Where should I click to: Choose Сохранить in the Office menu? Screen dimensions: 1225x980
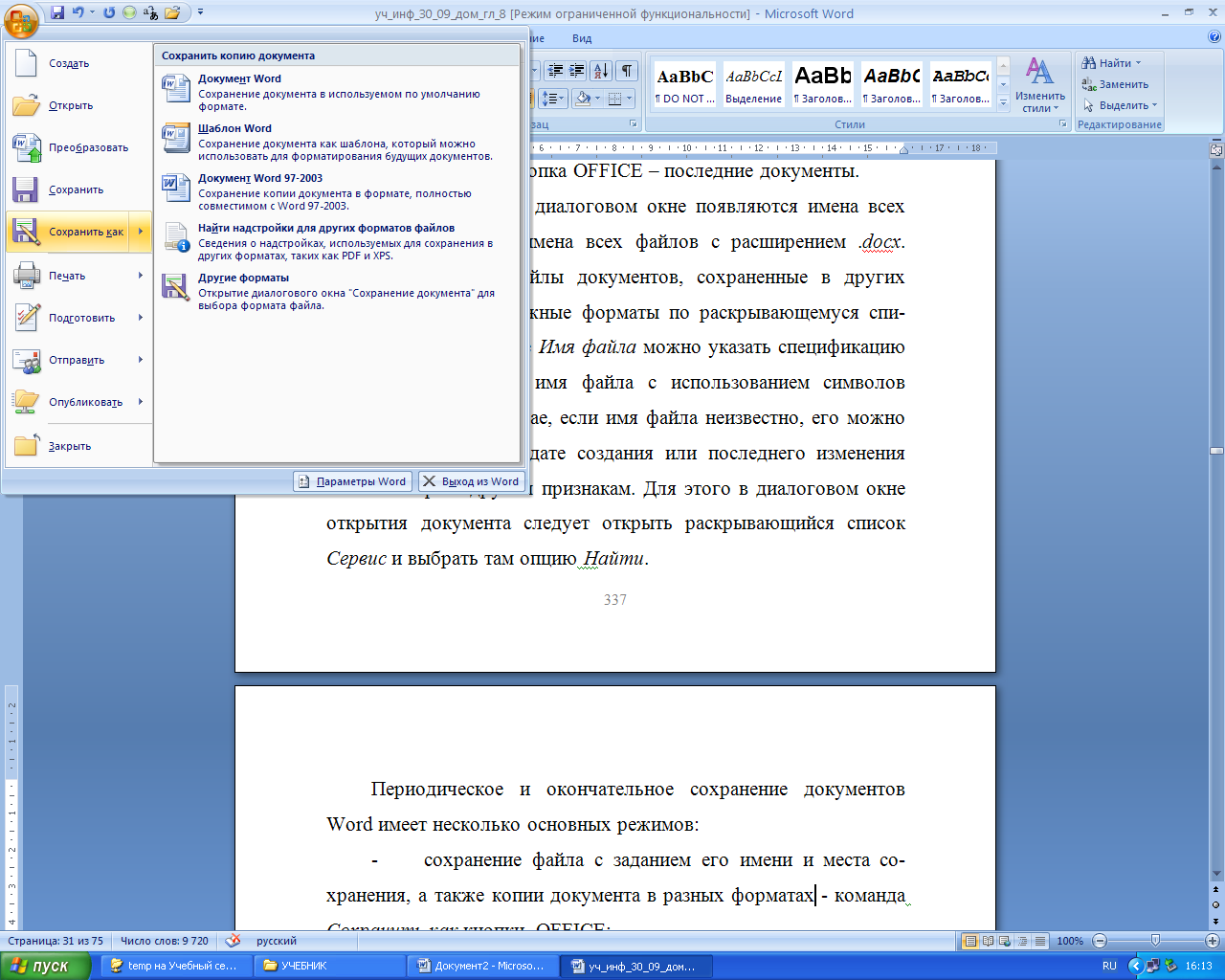(78, 190)
